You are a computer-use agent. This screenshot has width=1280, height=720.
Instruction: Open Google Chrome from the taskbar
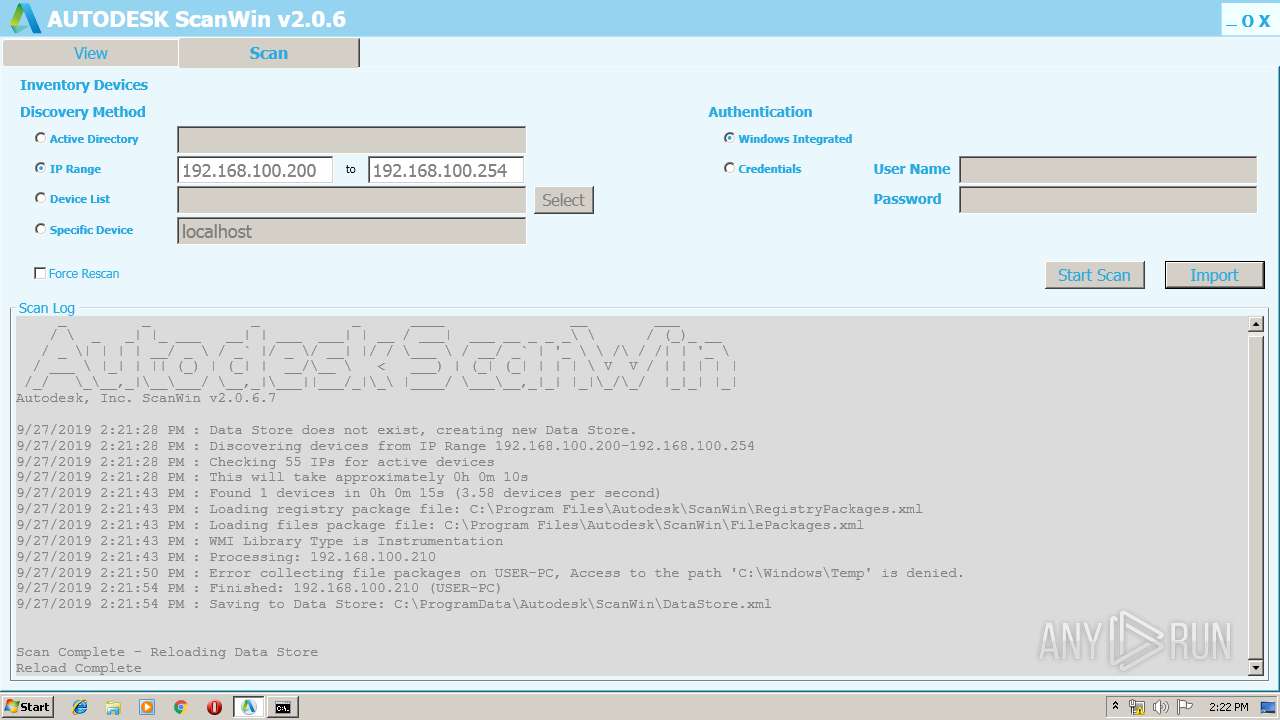(181, 707)
